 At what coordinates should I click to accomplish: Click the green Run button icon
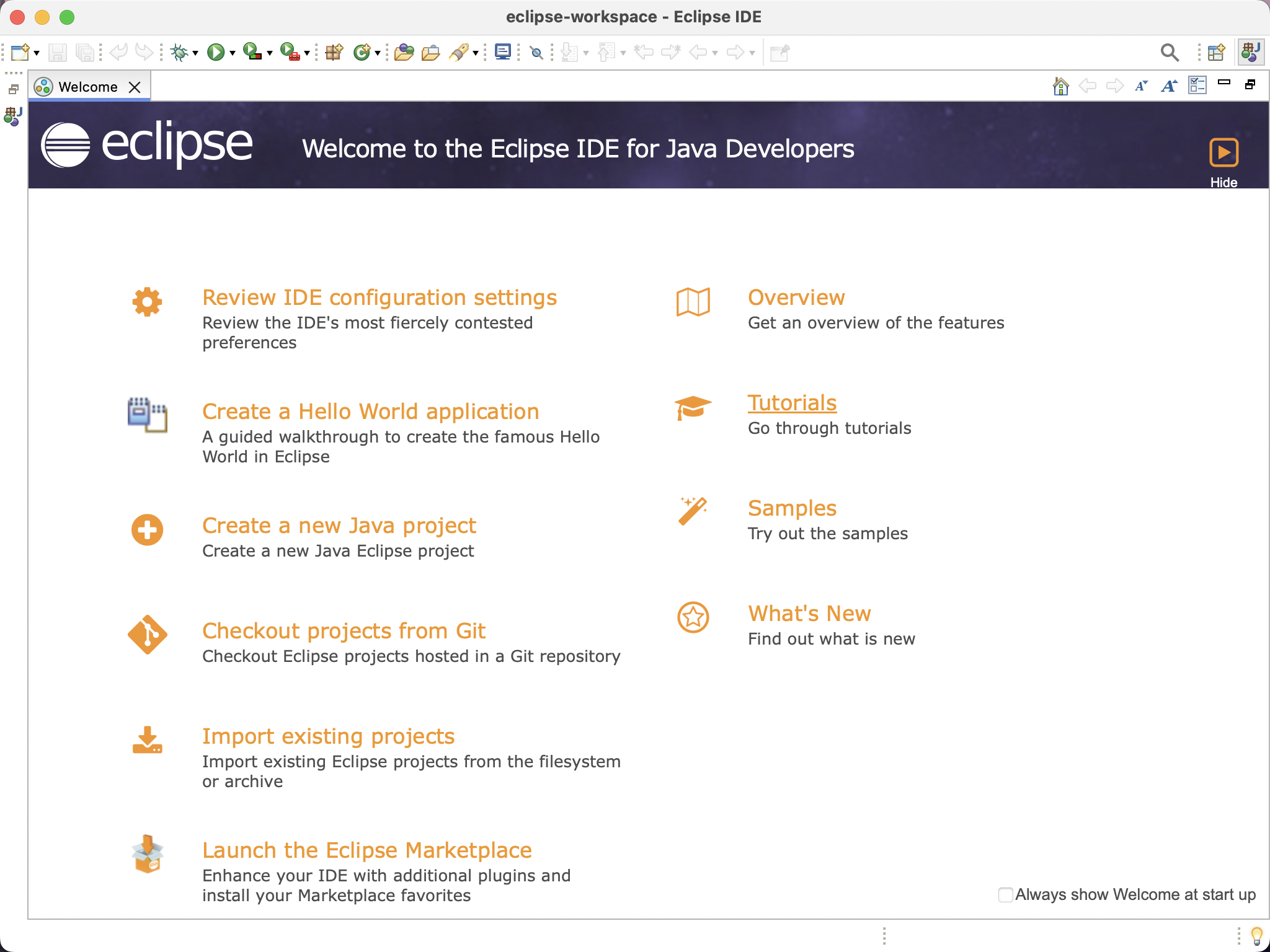pos(216,53)
